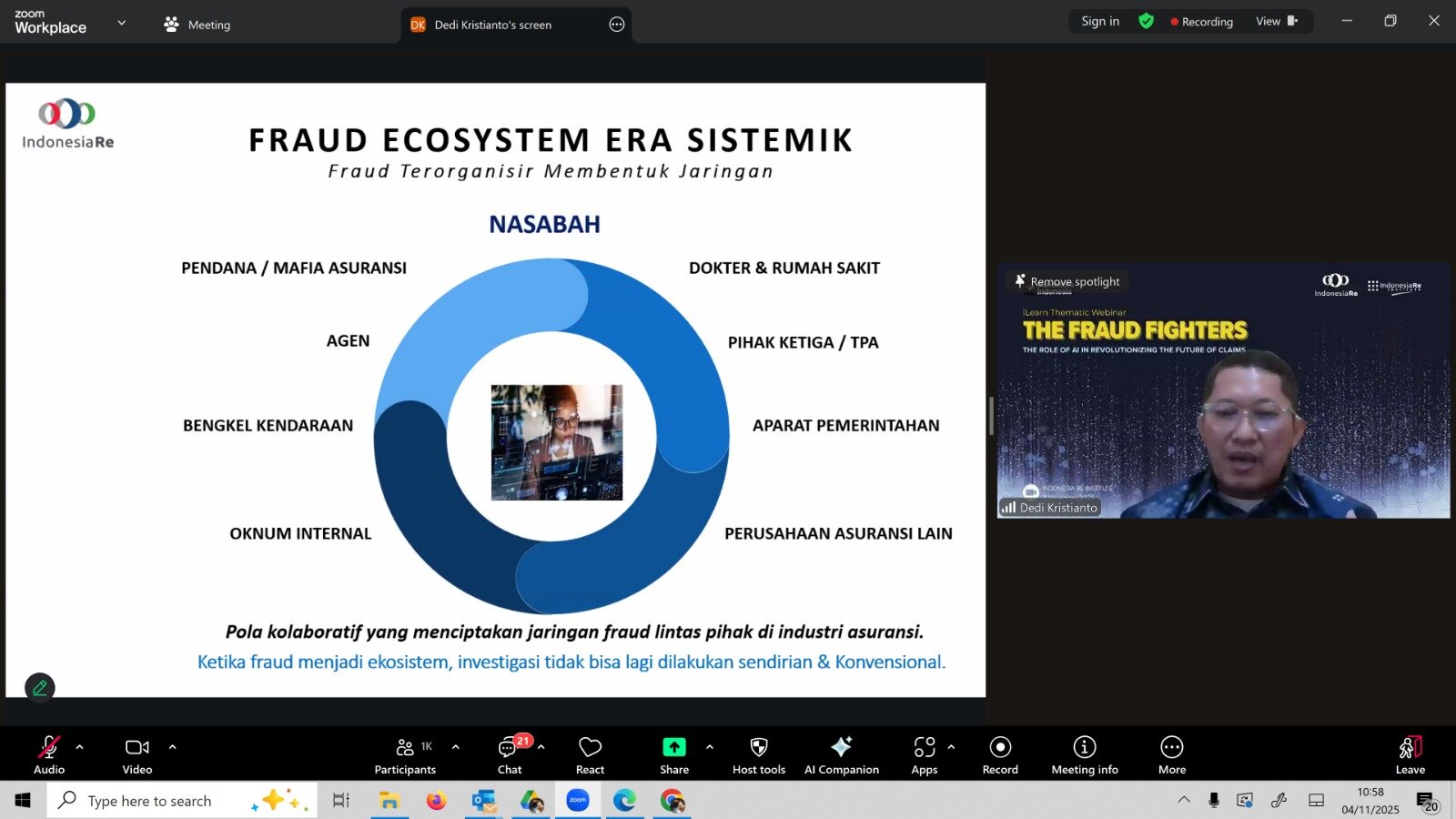
Task: Open the View layout menu
Action: click(1276, 22)
